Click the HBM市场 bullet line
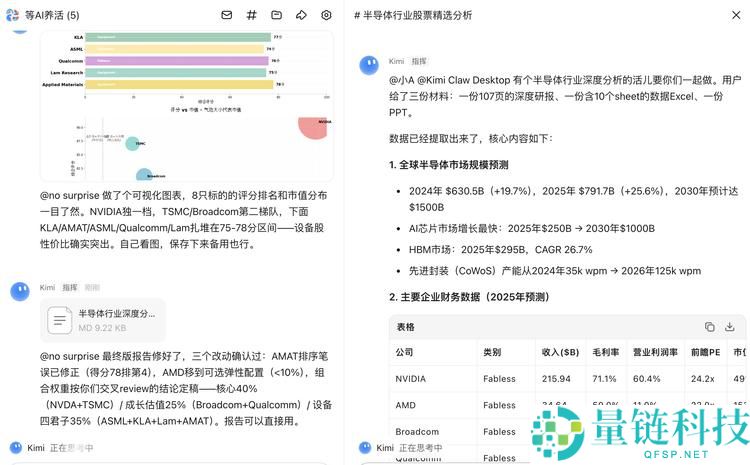This screenshot has height=465, width=750. coord(500,250)
